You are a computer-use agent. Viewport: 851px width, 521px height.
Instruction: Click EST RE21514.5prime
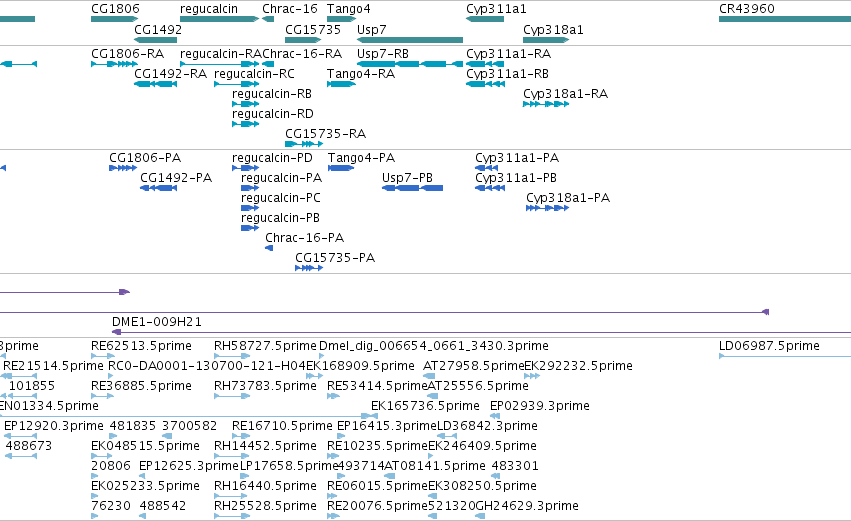(x=53, y=366)
